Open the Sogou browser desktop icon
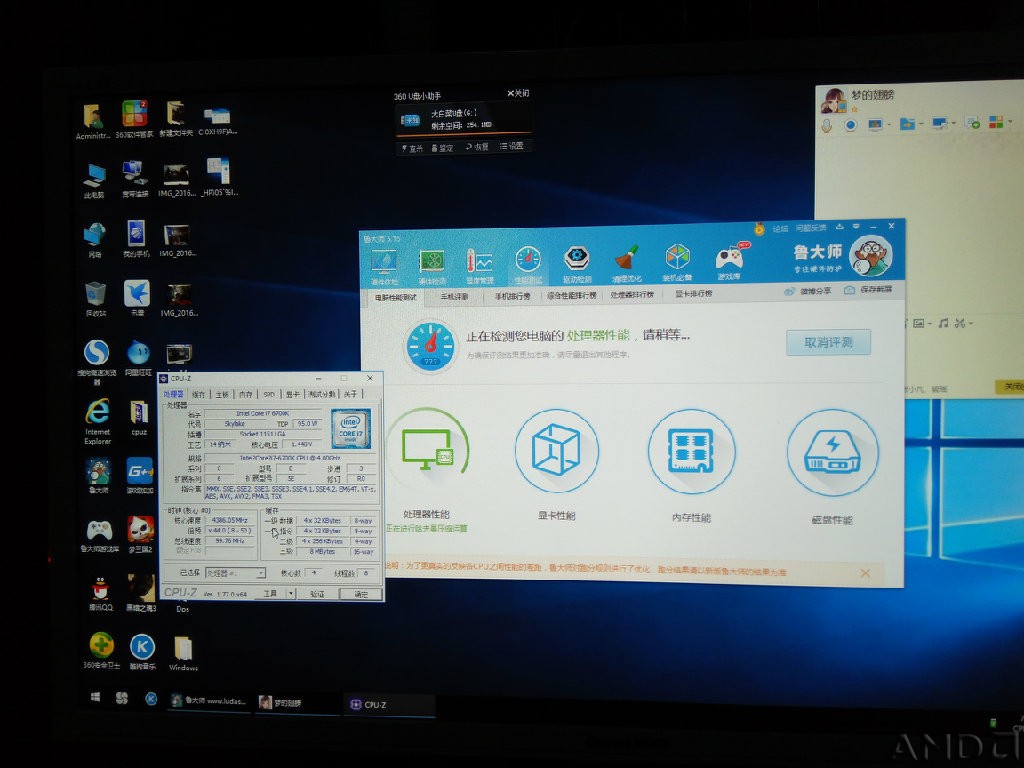This screenshot has width=1024, height=768. click(x=97, y=360)
